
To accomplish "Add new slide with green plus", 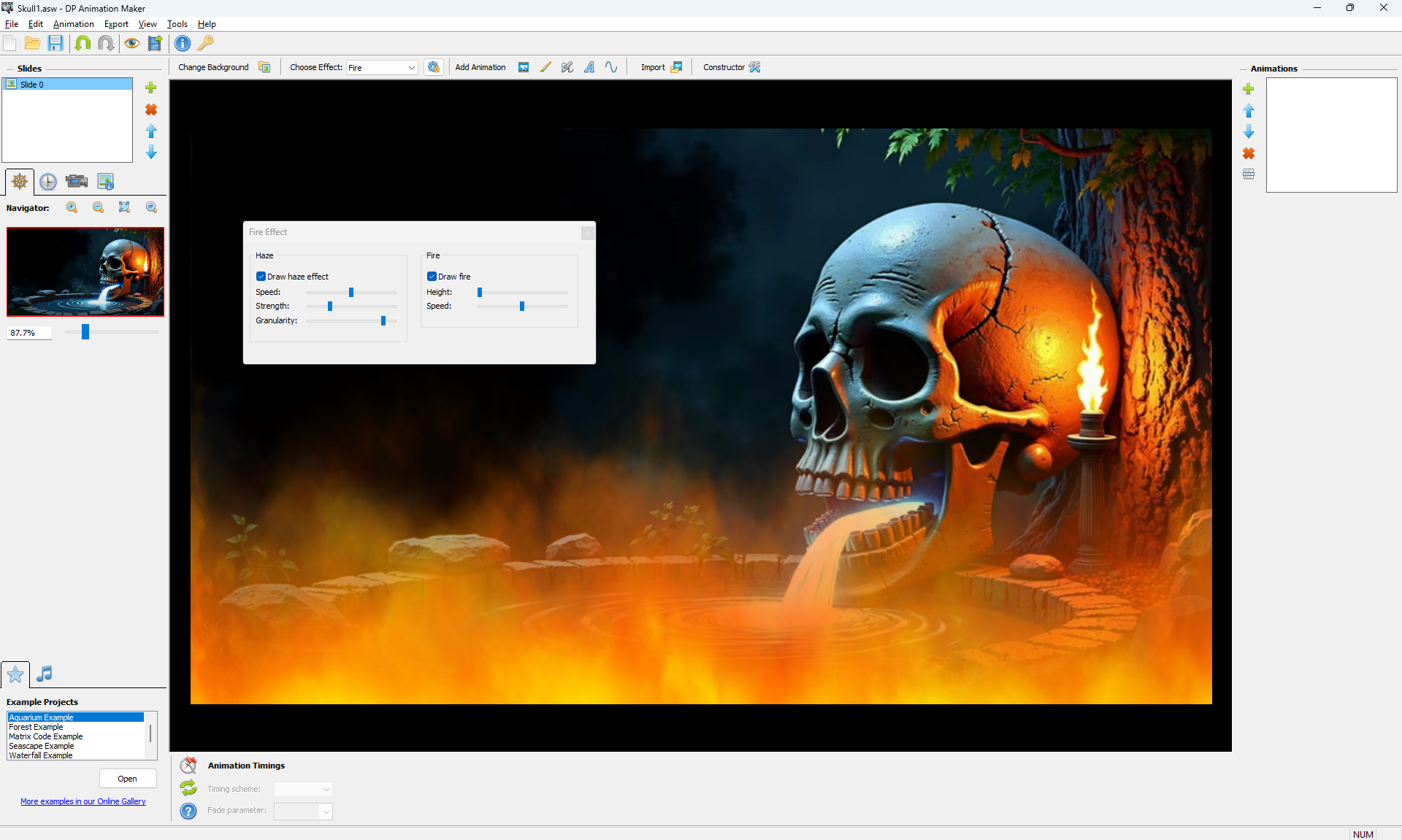I will (x=151, y=88).
